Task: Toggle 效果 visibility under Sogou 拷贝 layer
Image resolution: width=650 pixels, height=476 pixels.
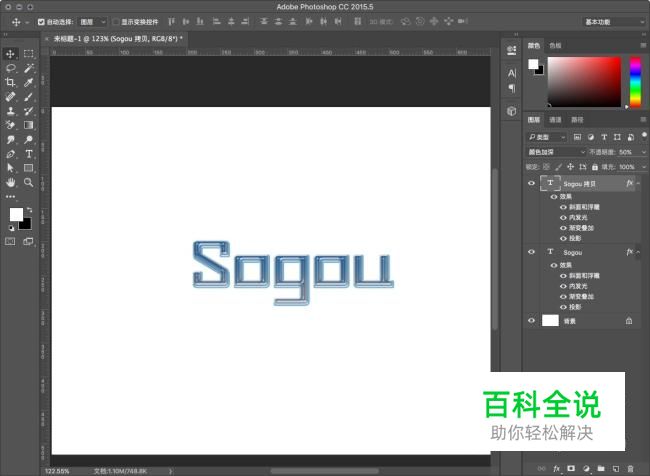Action: pyautogui.click(x=554, y=197)
